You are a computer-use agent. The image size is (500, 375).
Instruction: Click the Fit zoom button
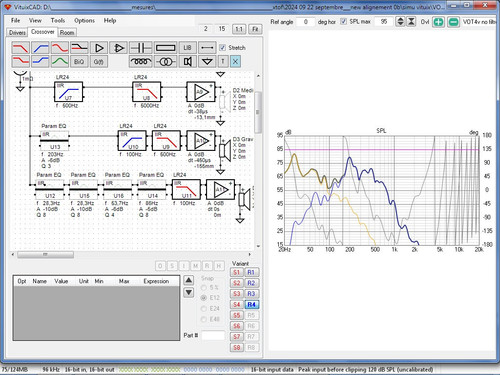pyautogui.click(x=255, y=29)
